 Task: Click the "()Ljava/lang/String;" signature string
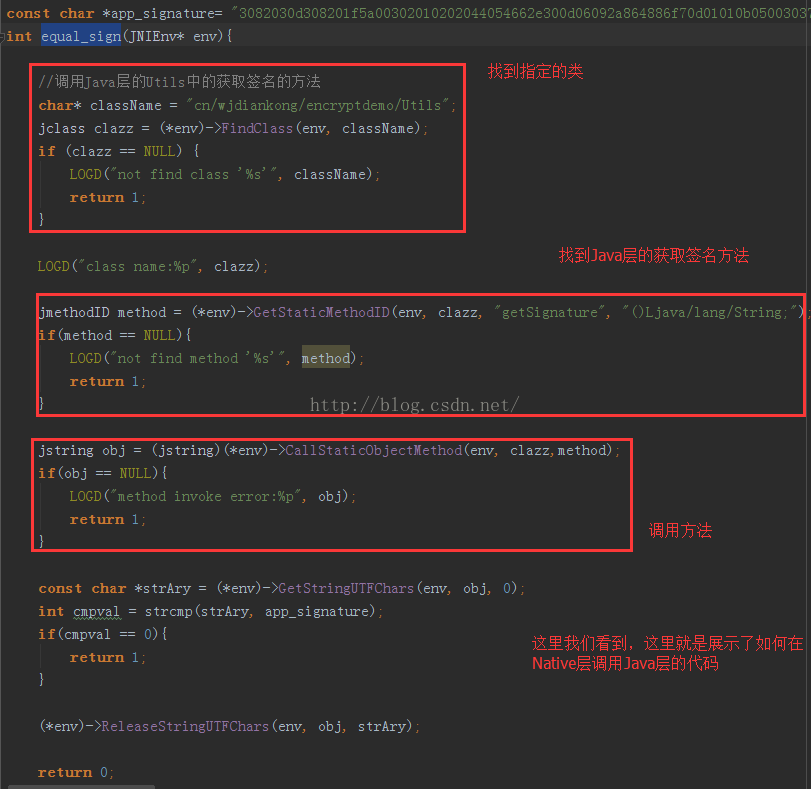709,312
